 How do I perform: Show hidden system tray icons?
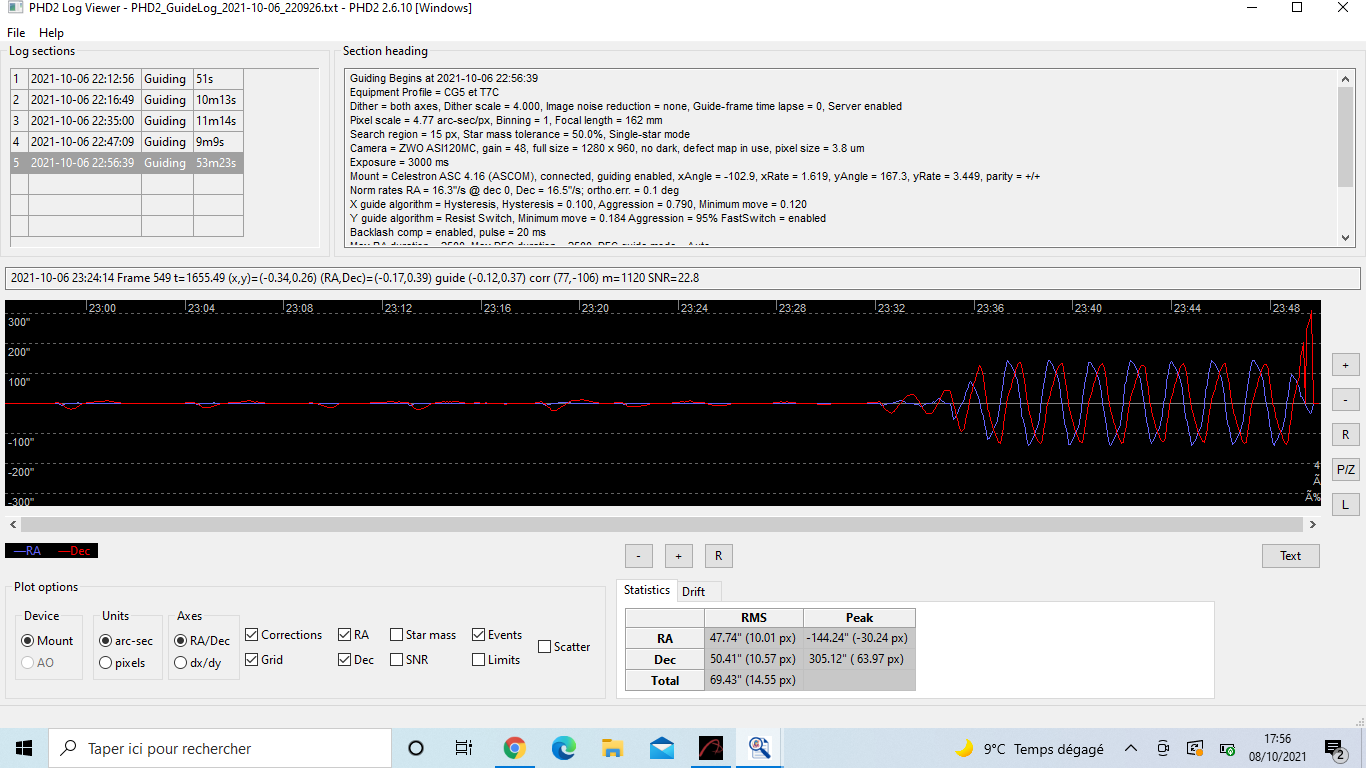pyautogui.click(x=1131, y=748)
